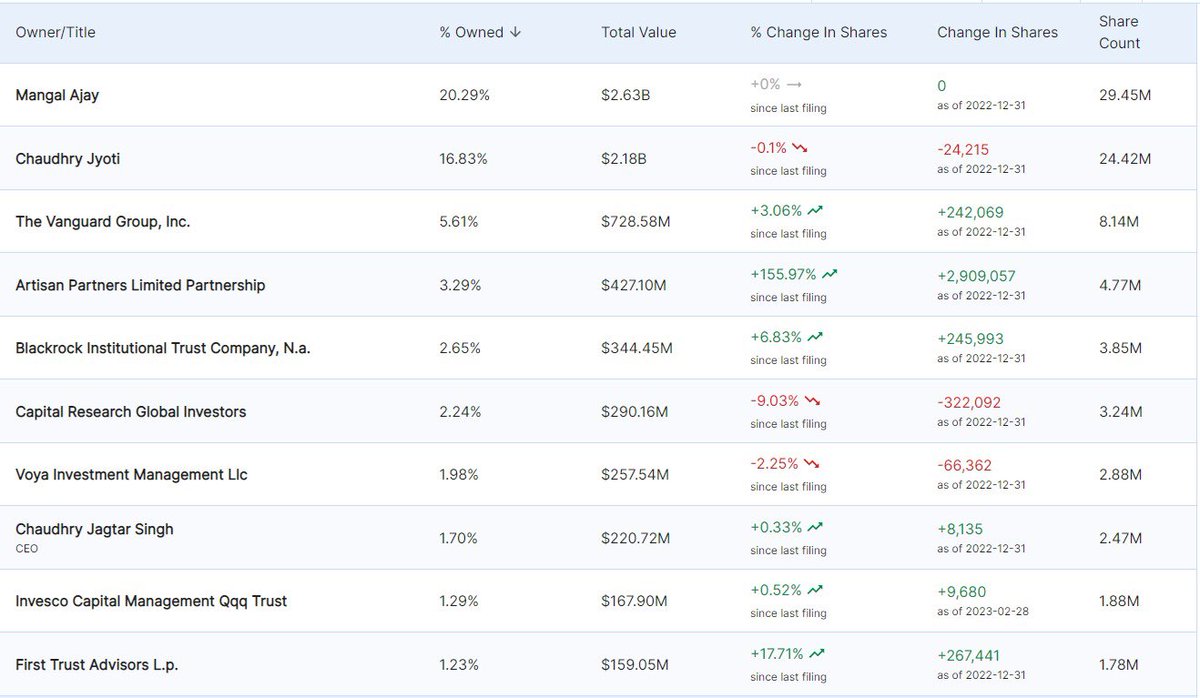This screenshot has width=1200, height=698.
Task: Select the 29.45M share count
Action: (1124, 95)
